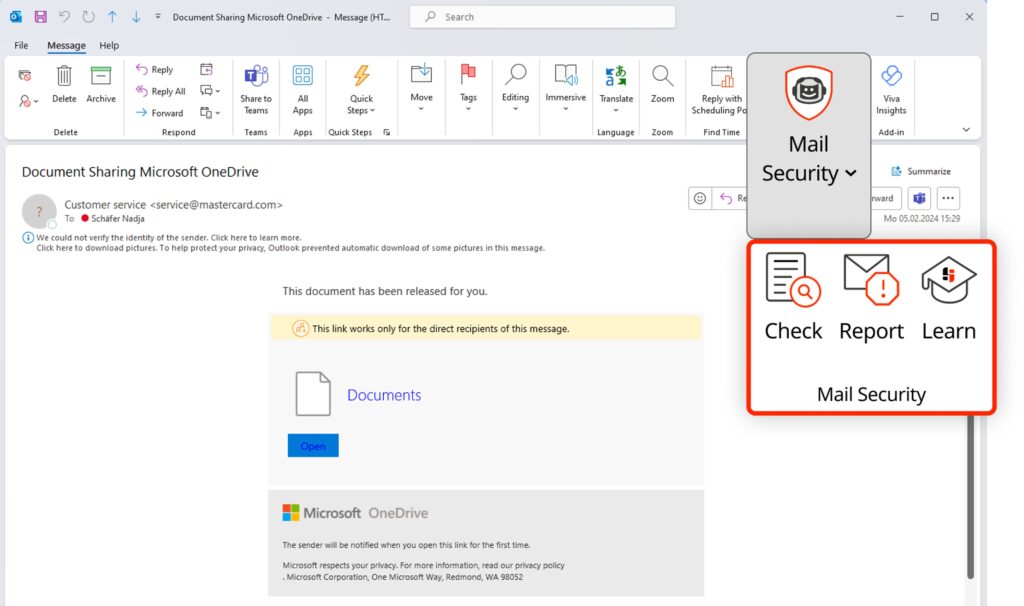Screen dimensions: 1024x606
Task: Click the Translate icon
Action: tap(616, 88)
